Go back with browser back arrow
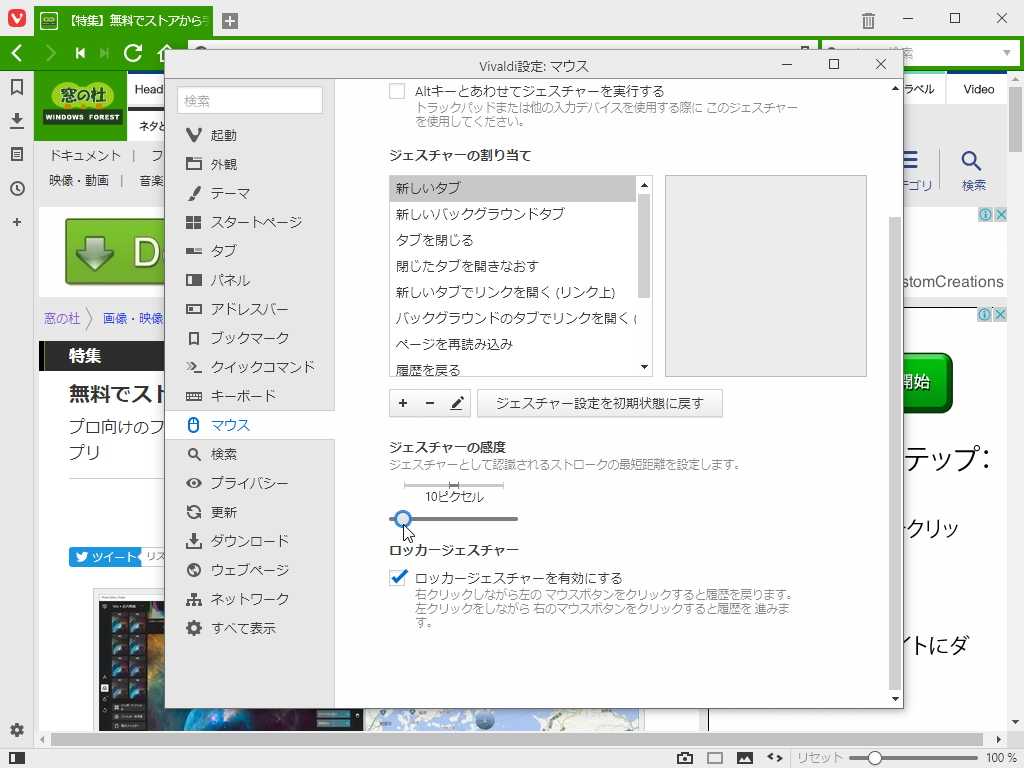Viewport: 1024px width, 768px height. click(18, 53)
